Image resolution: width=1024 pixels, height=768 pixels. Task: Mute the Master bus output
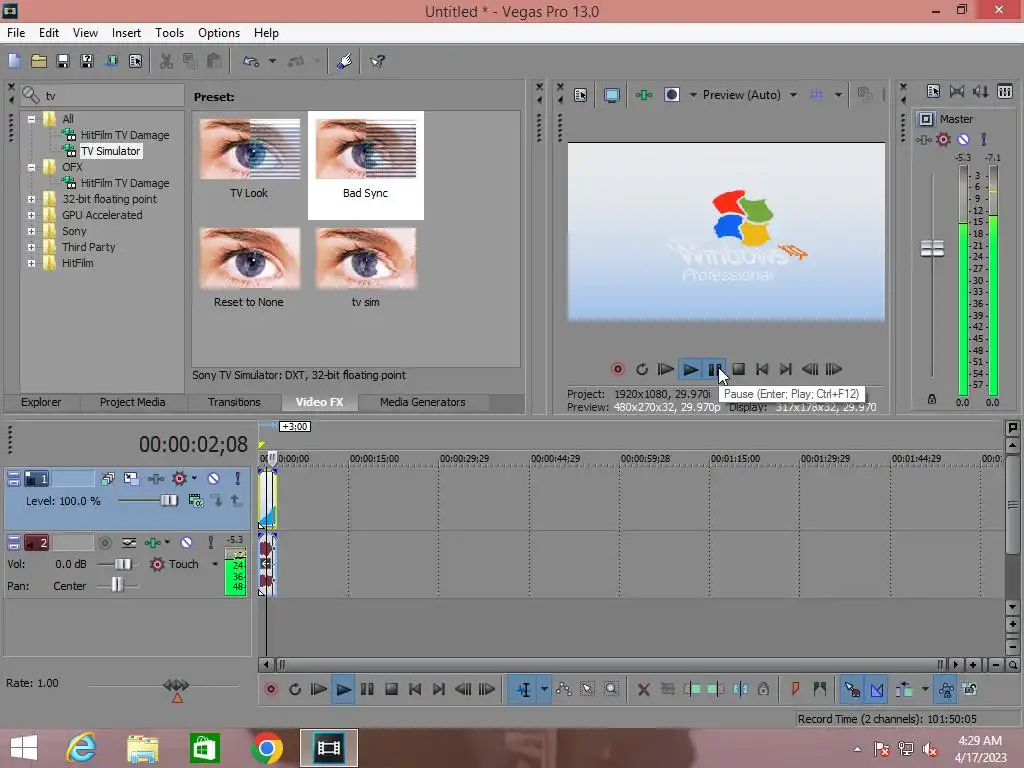tap(963, 140)
